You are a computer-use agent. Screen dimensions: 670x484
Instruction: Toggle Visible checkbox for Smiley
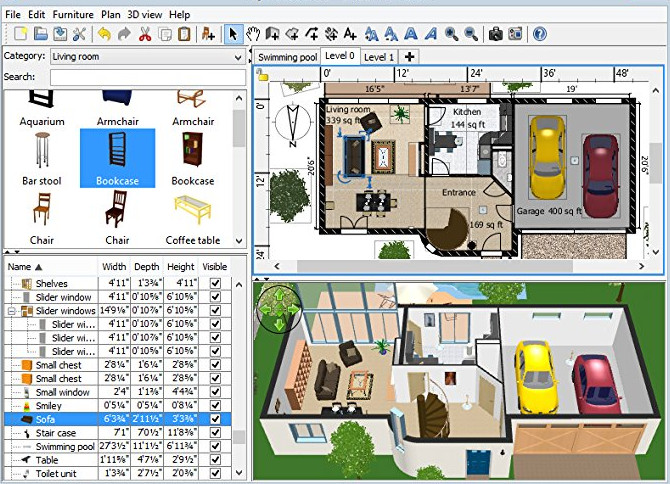coord(215,405)
